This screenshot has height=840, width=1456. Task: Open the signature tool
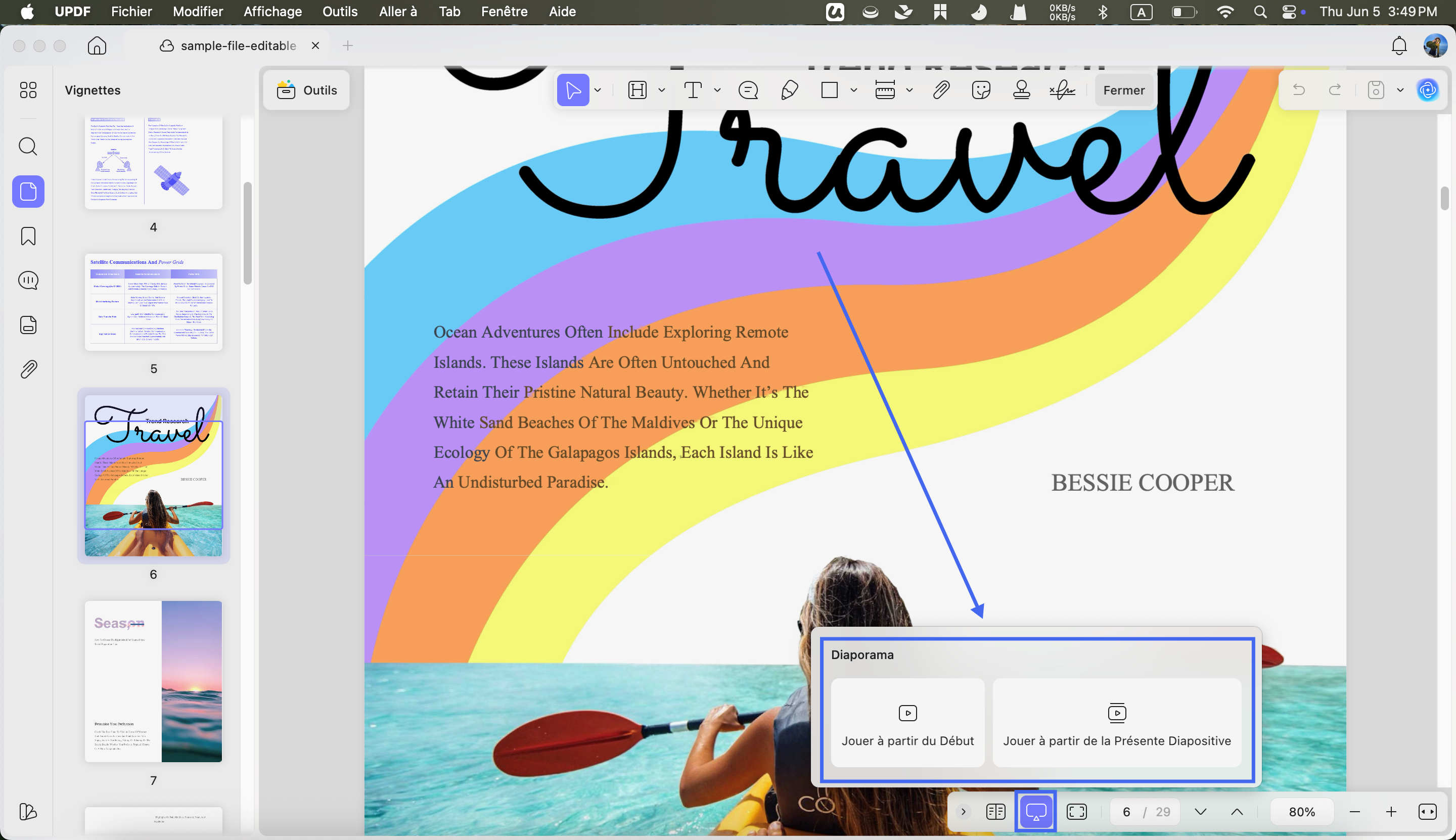[1062, 90]
